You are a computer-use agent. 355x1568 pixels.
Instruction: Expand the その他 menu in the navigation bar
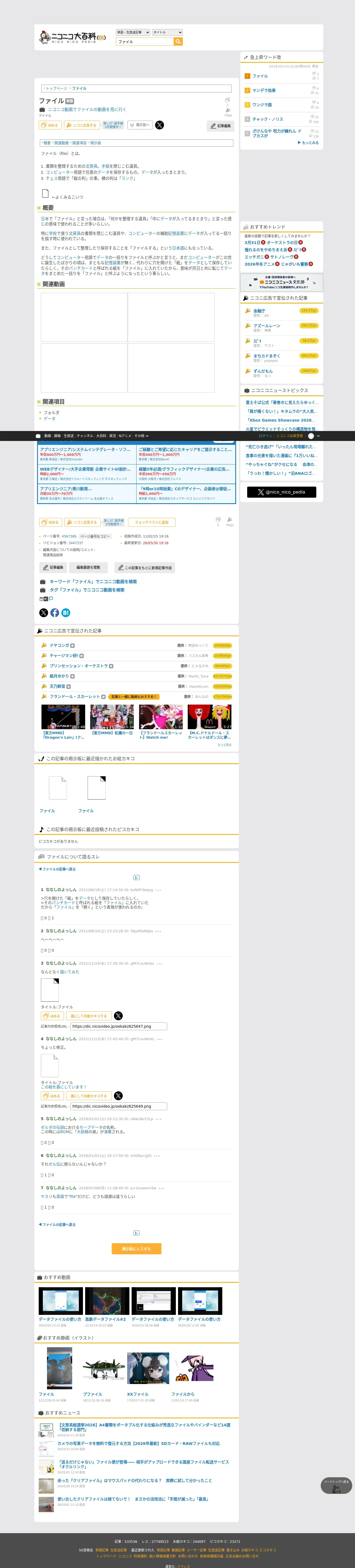click(x=141, y=436)
